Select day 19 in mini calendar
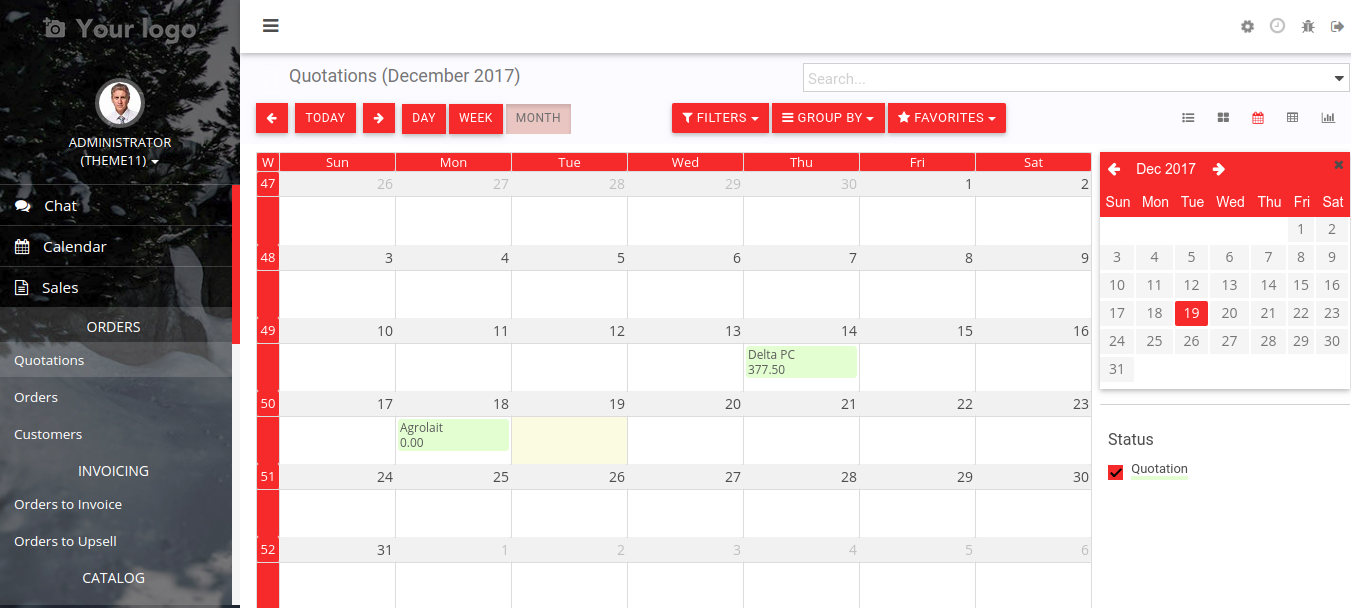Screen dimensions: 1351x608 pyautogui.click(x=1191, y=313)
